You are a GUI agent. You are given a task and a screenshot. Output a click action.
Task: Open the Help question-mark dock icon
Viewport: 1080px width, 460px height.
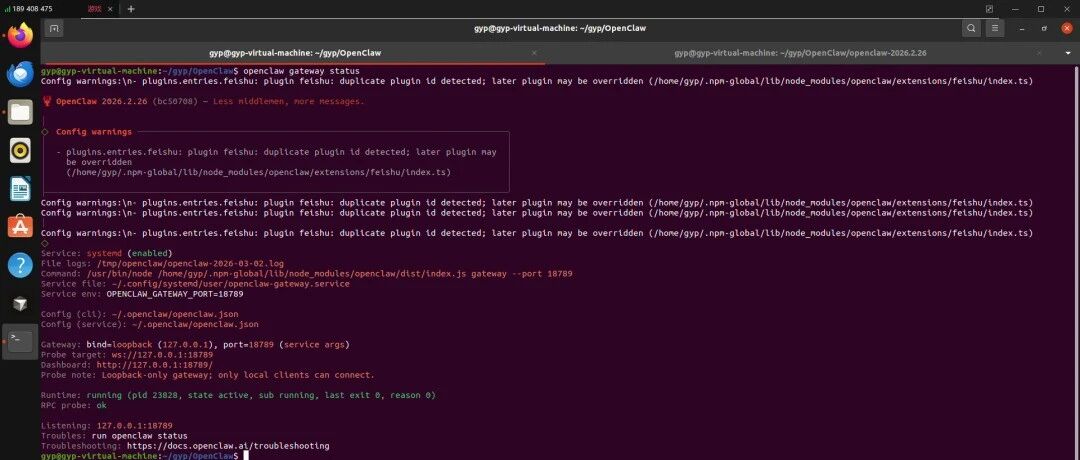click(x=20, y=265)
